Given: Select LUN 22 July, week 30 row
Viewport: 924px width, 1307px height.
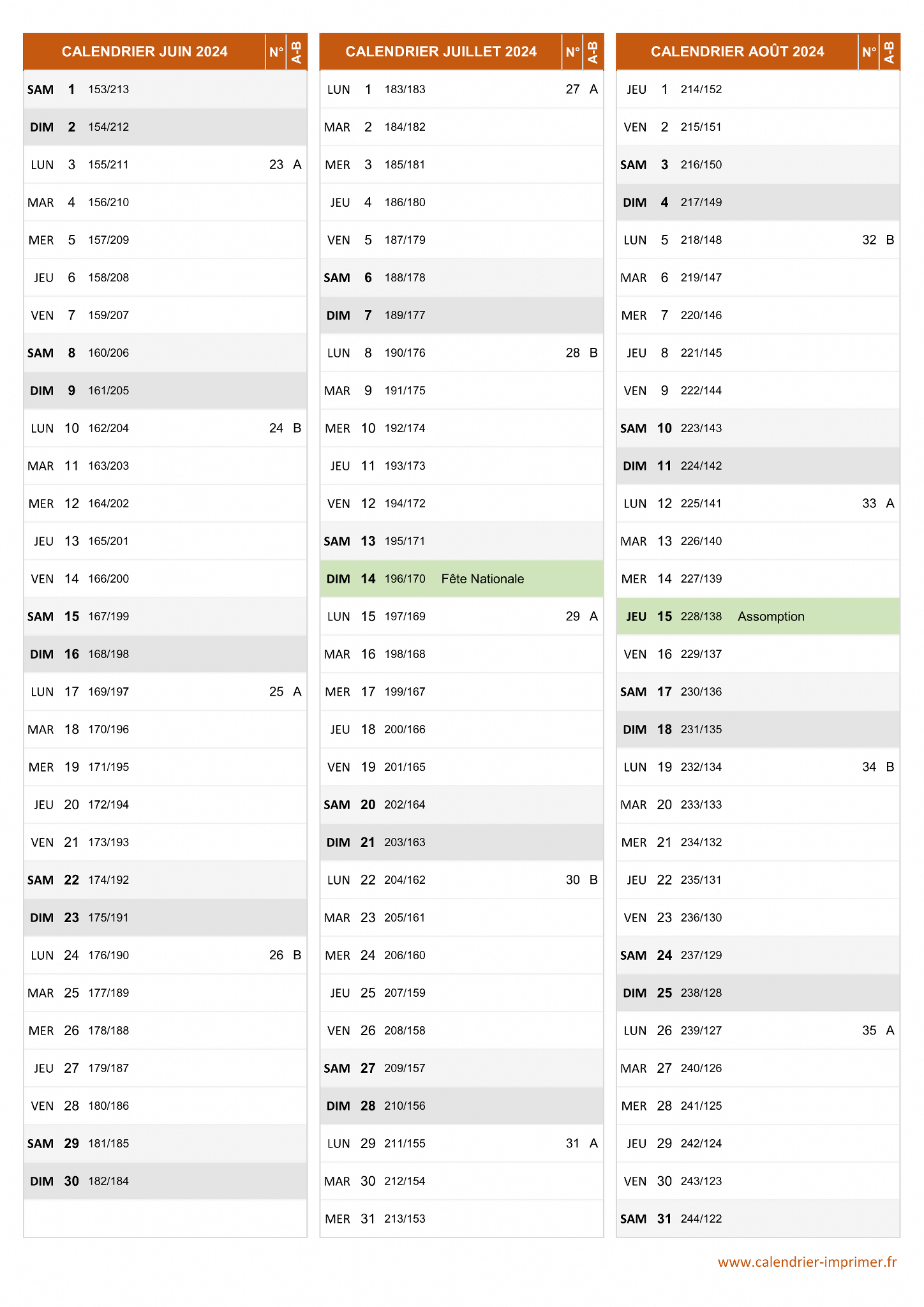Looking at the screenshot, I should [x=461, y=880].
